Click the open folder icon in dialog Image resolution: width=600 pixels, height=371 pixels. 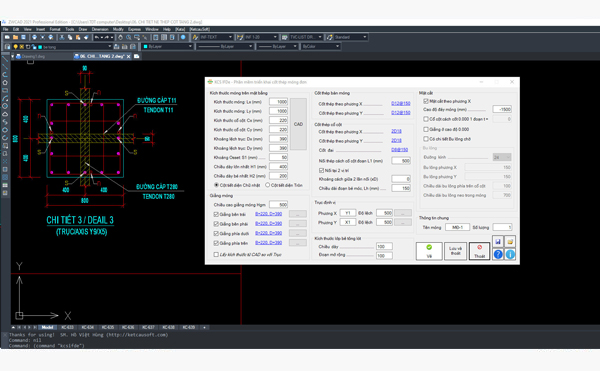pos(510,241)
